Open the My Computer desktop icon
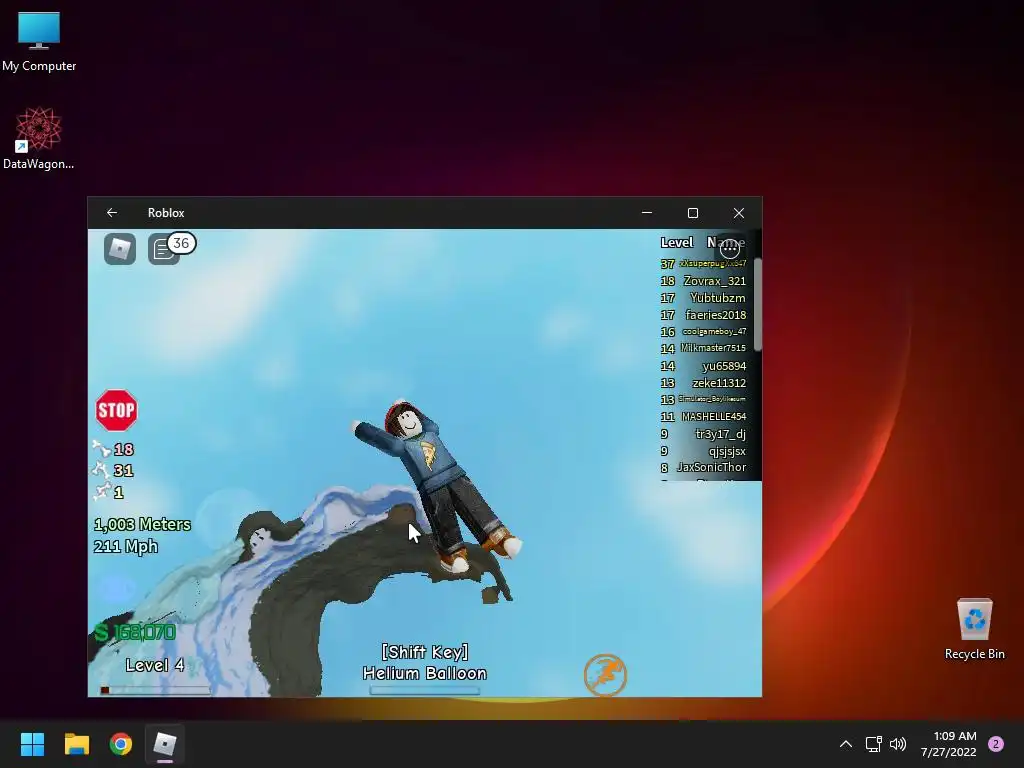 [39, 41]
